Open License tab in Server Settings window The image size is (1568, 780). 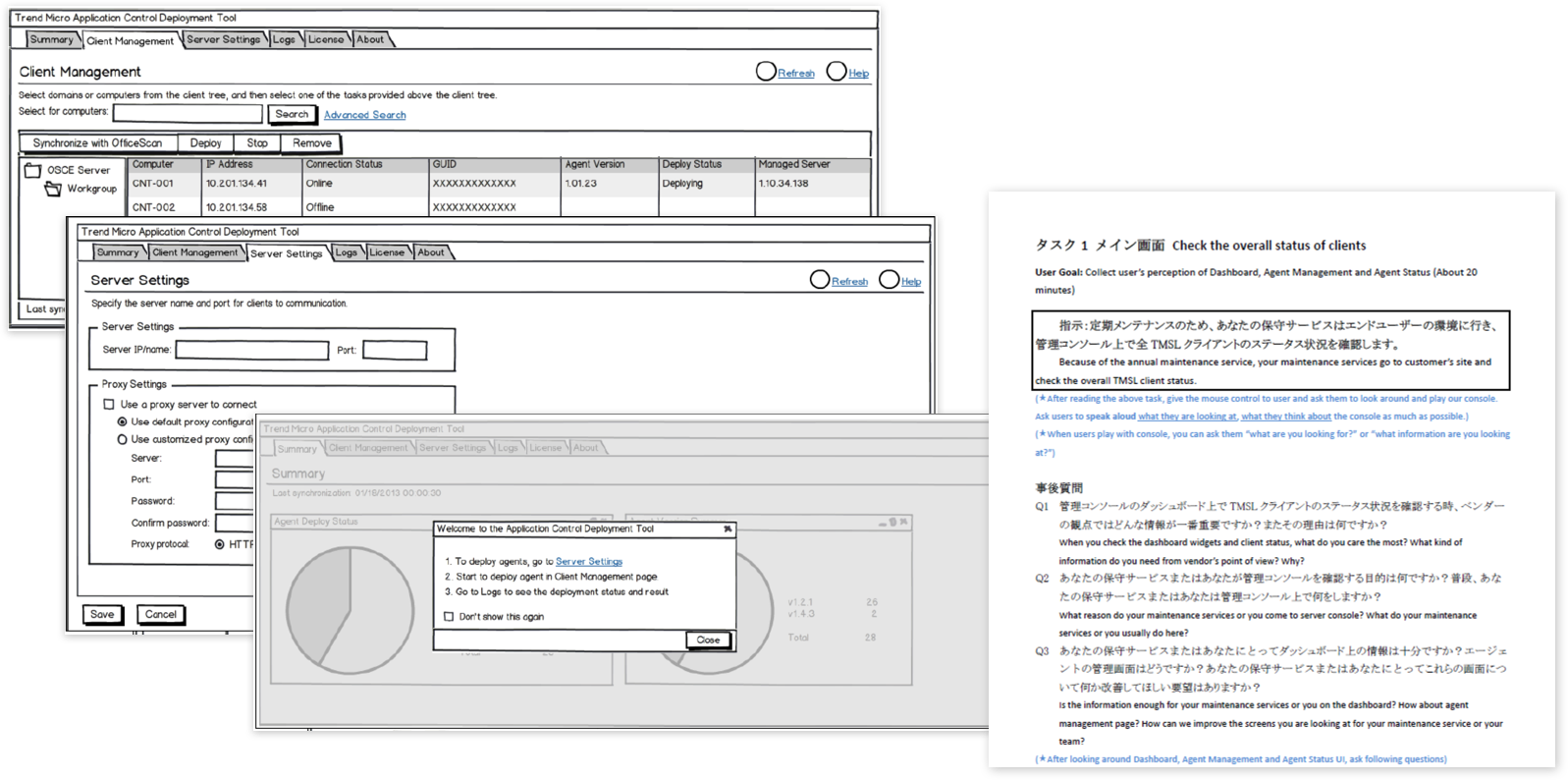pyautogui.click(x=387, y=252)
